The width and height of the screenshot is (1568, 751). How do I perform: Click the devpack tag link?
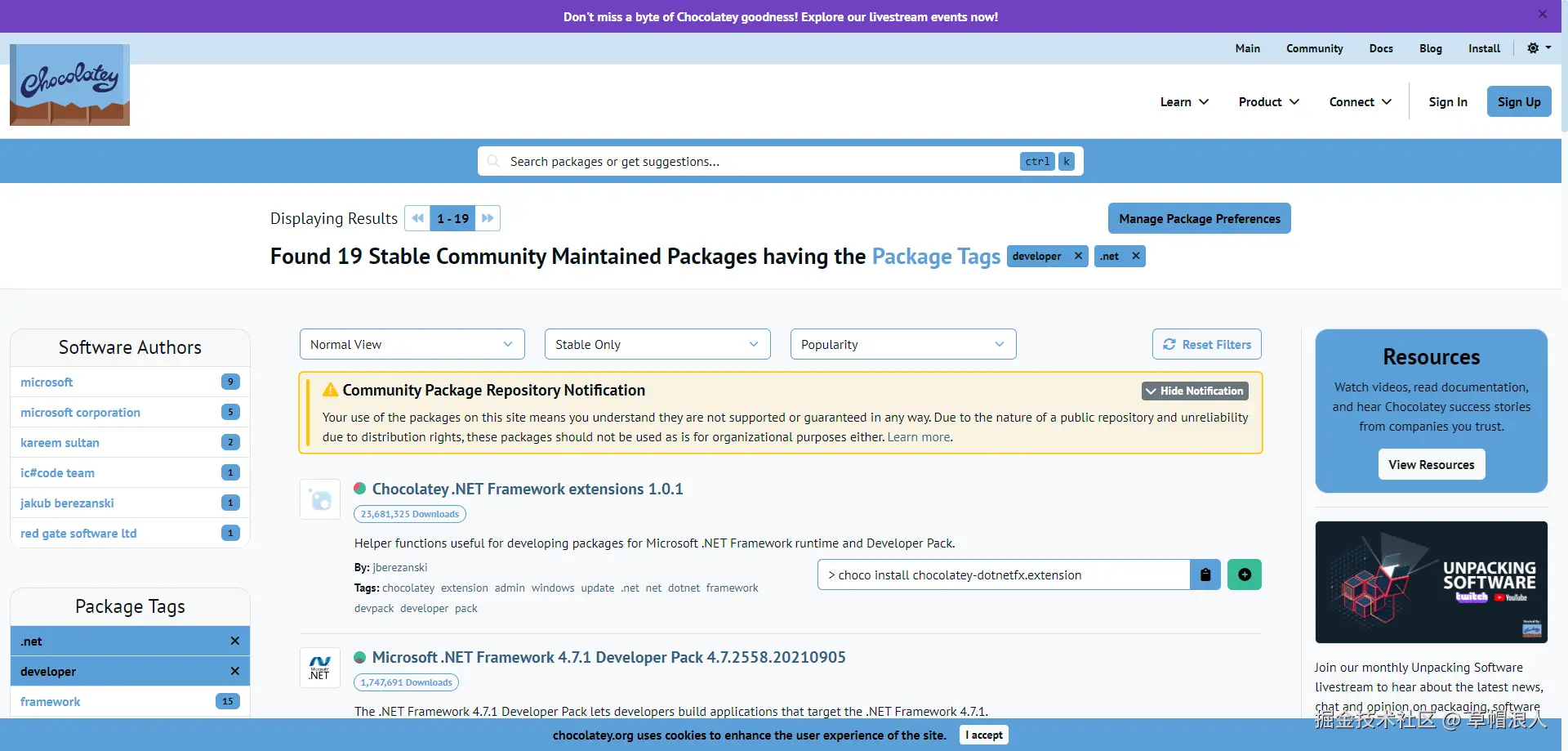coord(374,608)
